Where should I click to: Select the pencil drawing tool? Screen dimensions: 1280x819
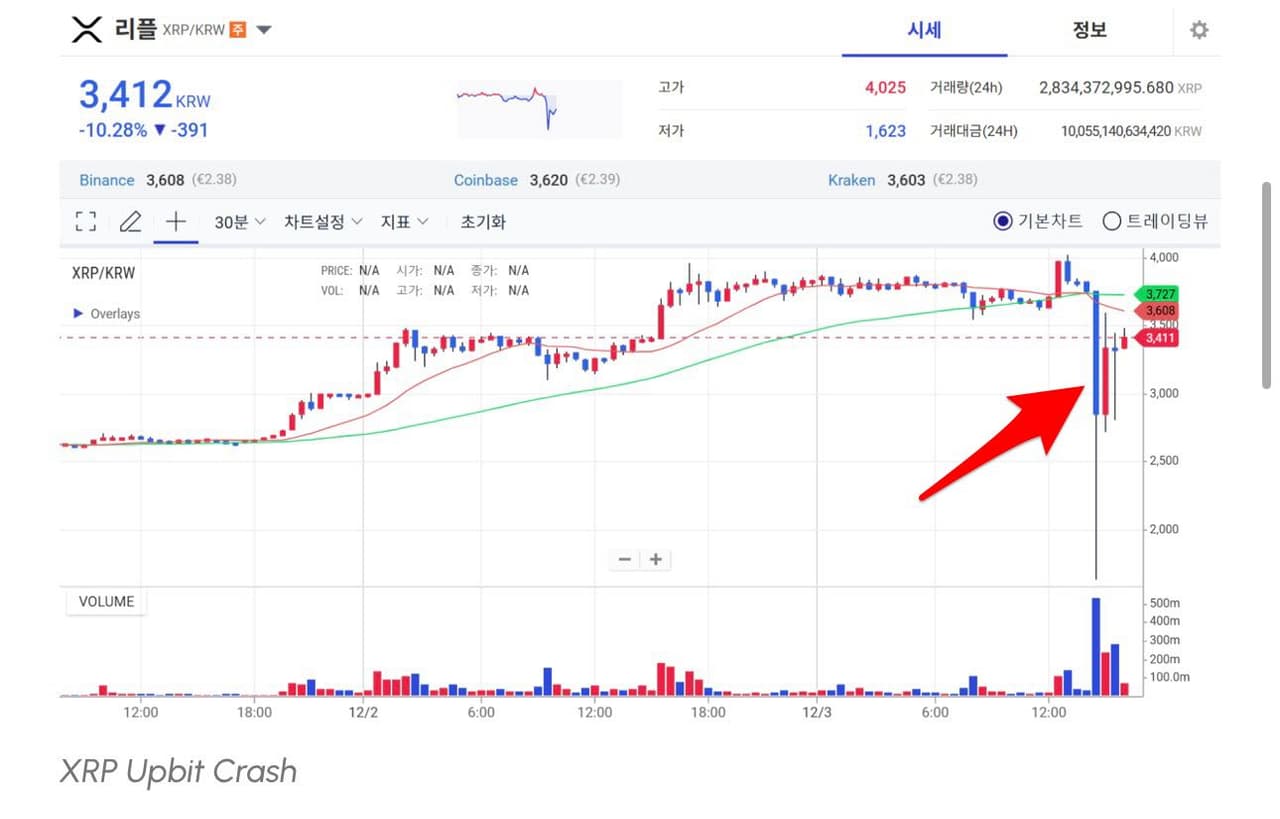(130, 222)
